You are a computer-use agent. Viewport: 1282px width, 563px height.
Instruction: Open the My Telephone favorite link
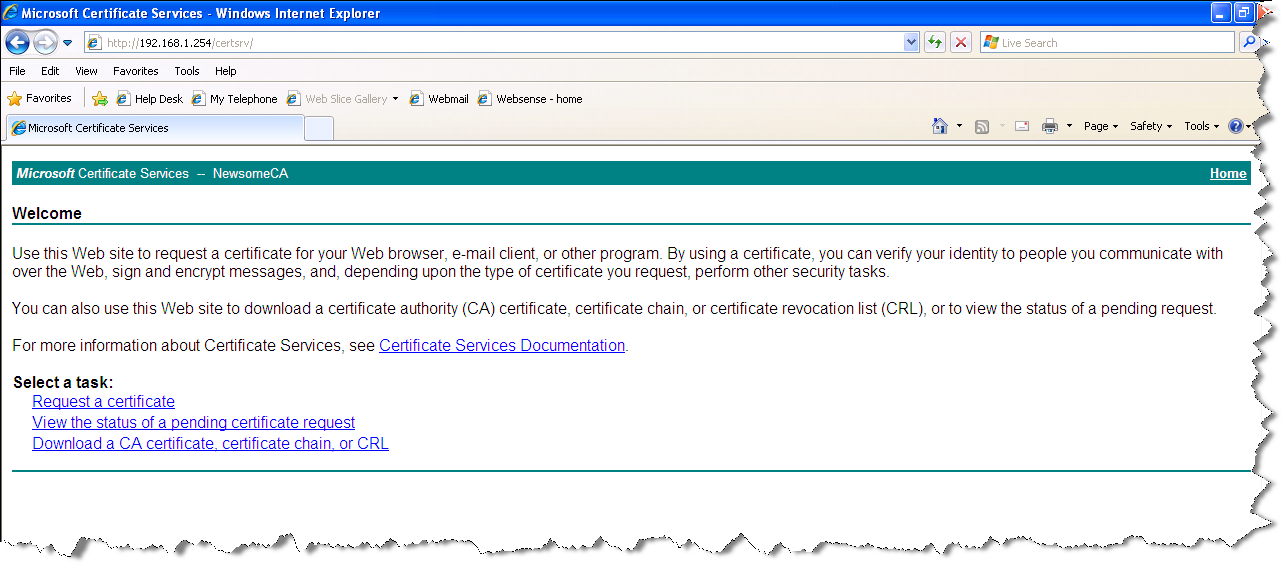point(234,99)
